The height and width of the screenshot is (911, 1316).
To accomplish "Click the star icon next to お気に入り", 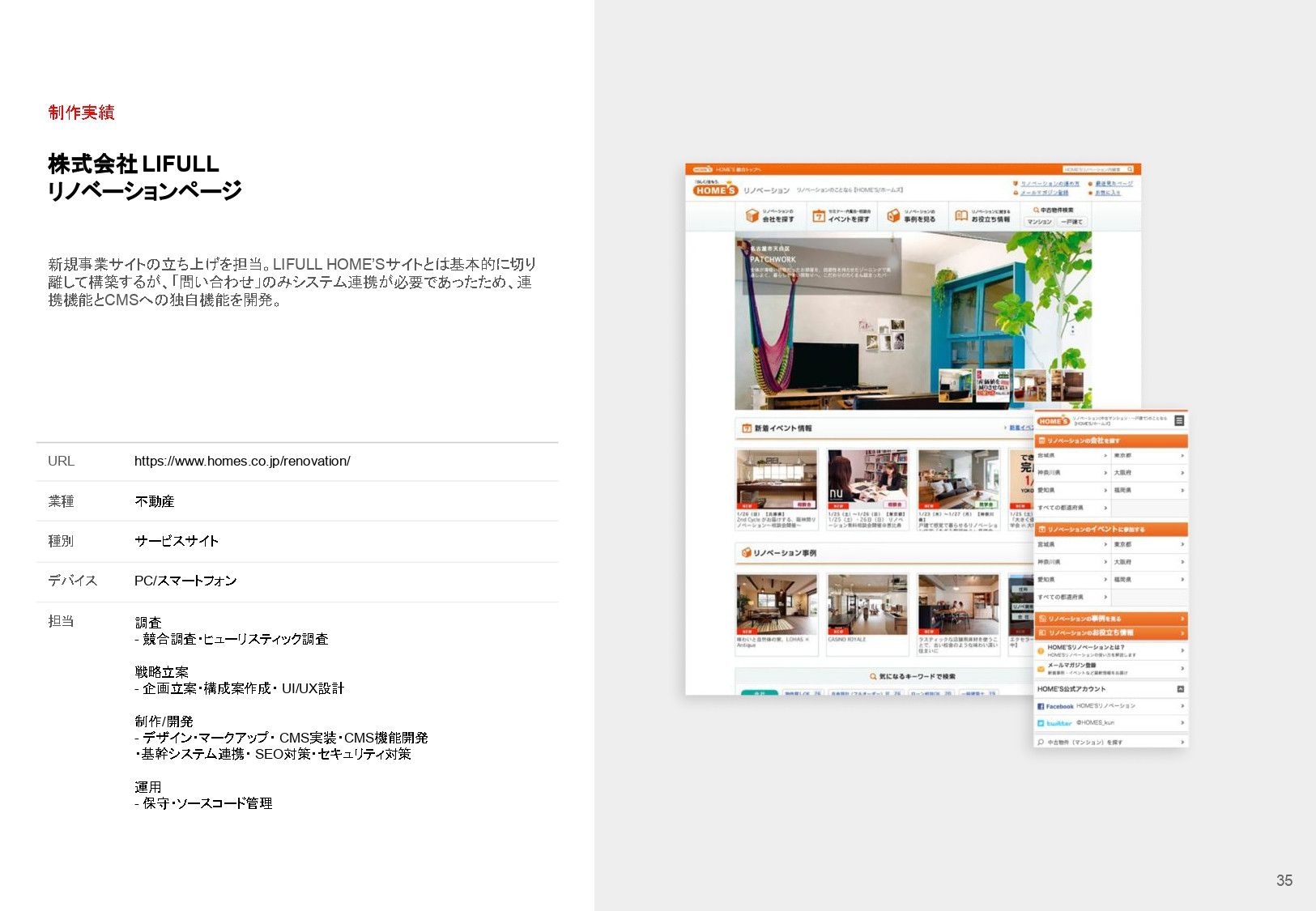I will (x=1090, y=194).
